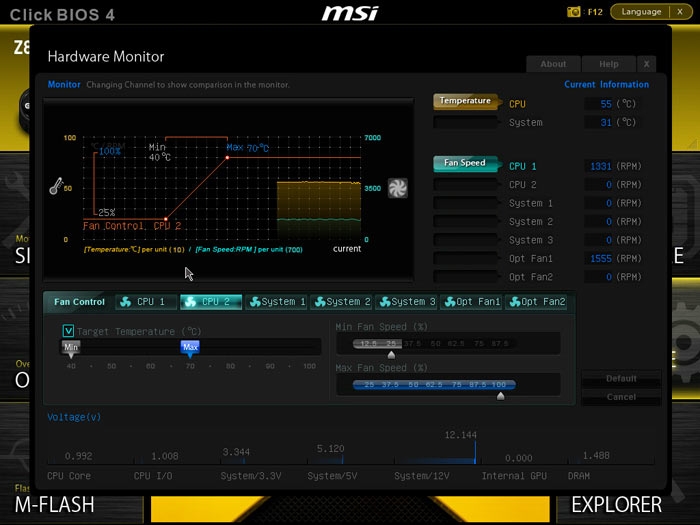The height and width of the screenshot is (525, 700).
Task: Toggle the Fan Speed CPU 1 channel button
Action: click(x=466, y=163)
